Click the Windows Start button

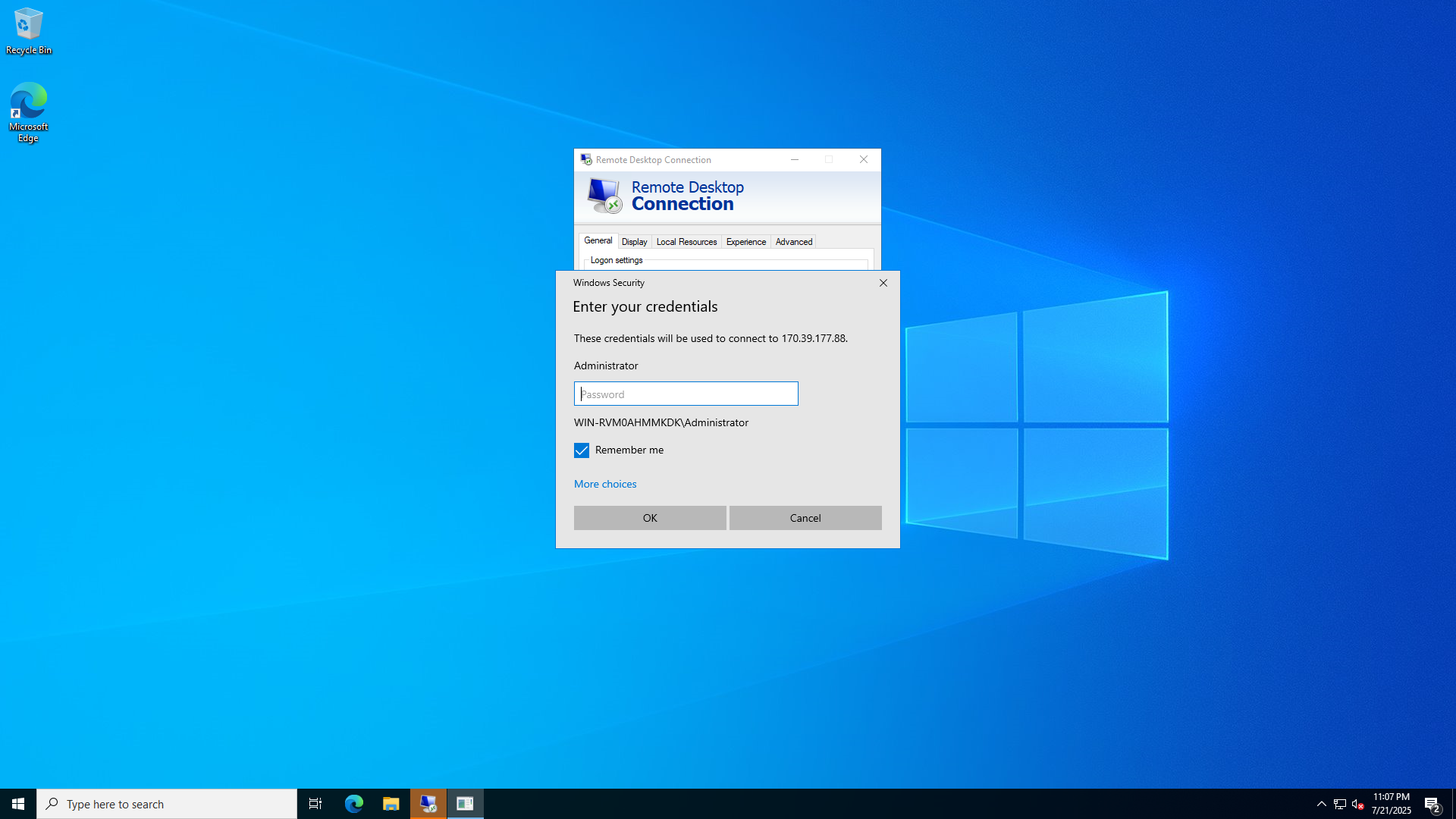click(18, 804)
